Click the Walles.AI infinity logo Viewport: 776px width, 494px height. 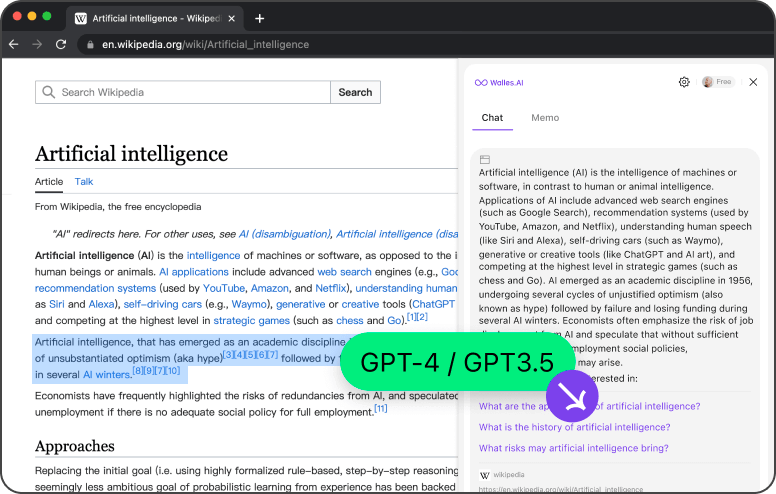click(x=480, y=82)
